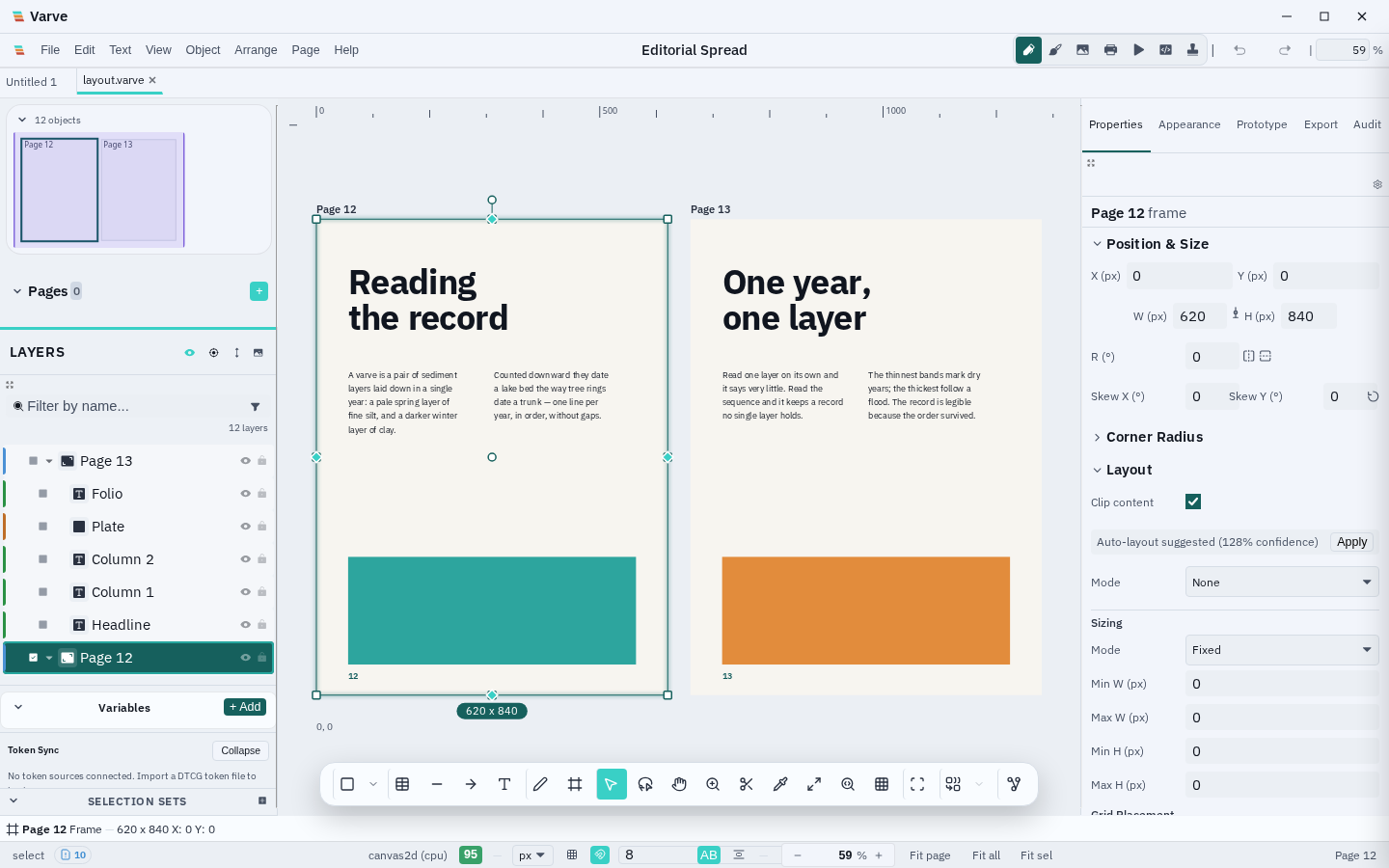Open the Code view icon
Viewport: 1389px width, 868px height.
[1165, 50]
